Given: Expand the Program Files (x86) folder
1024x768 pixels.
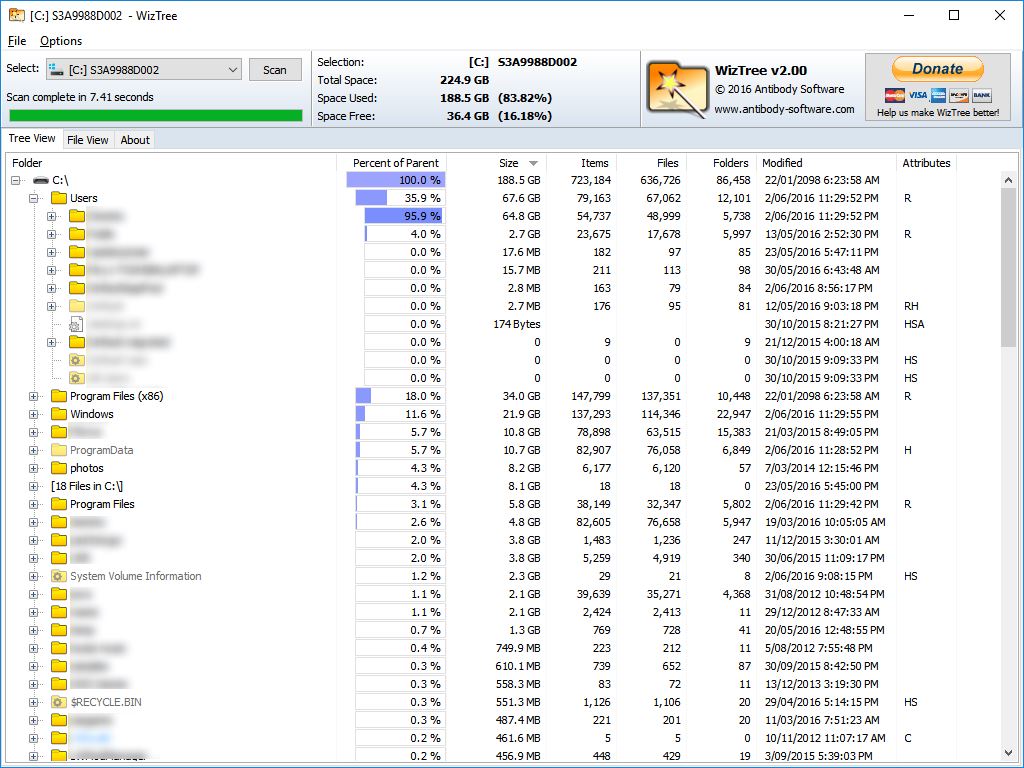Looking at the screenshot, I should coord(33,396).
